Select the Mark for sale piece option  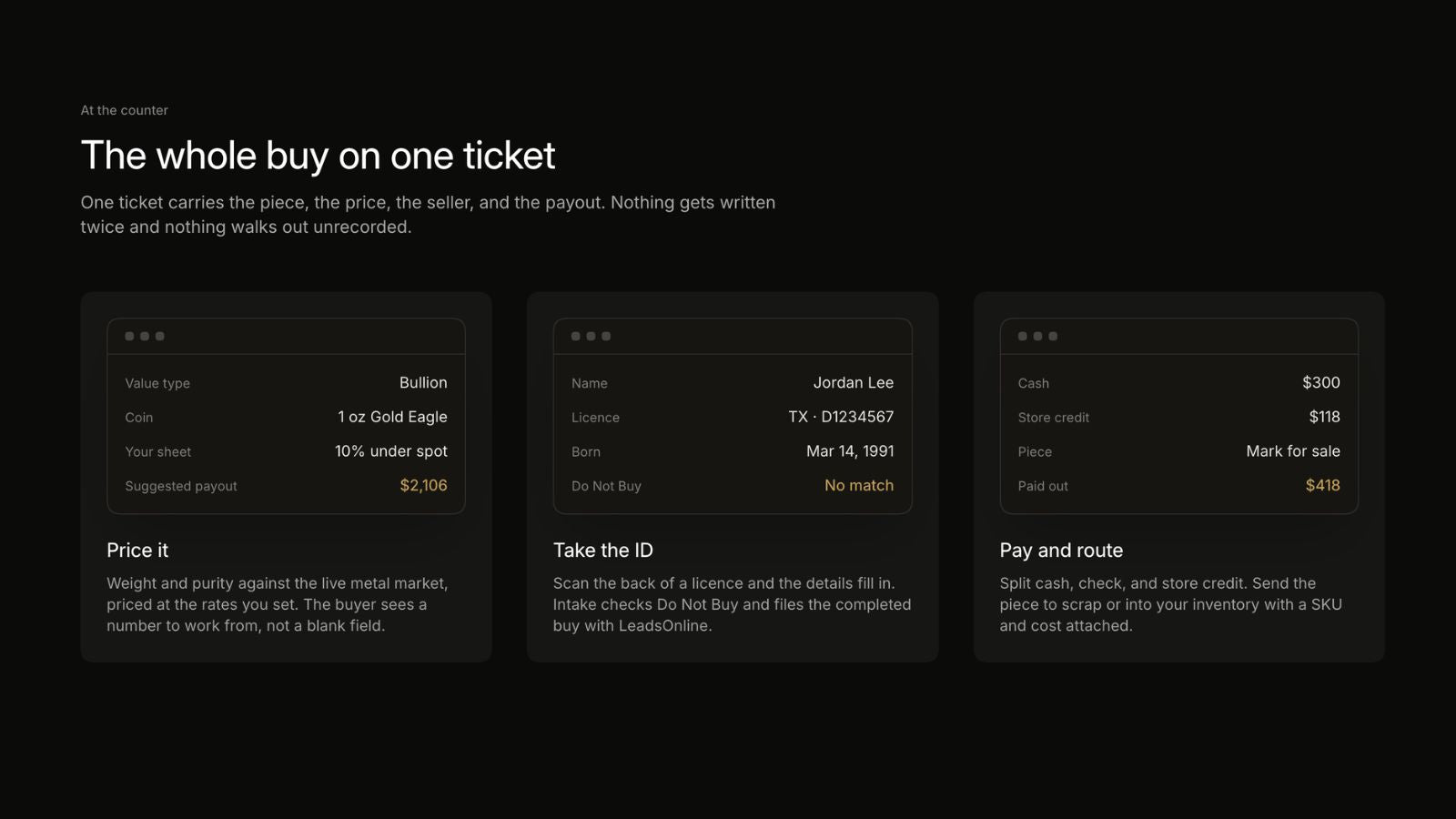[x=1293, y=451]
